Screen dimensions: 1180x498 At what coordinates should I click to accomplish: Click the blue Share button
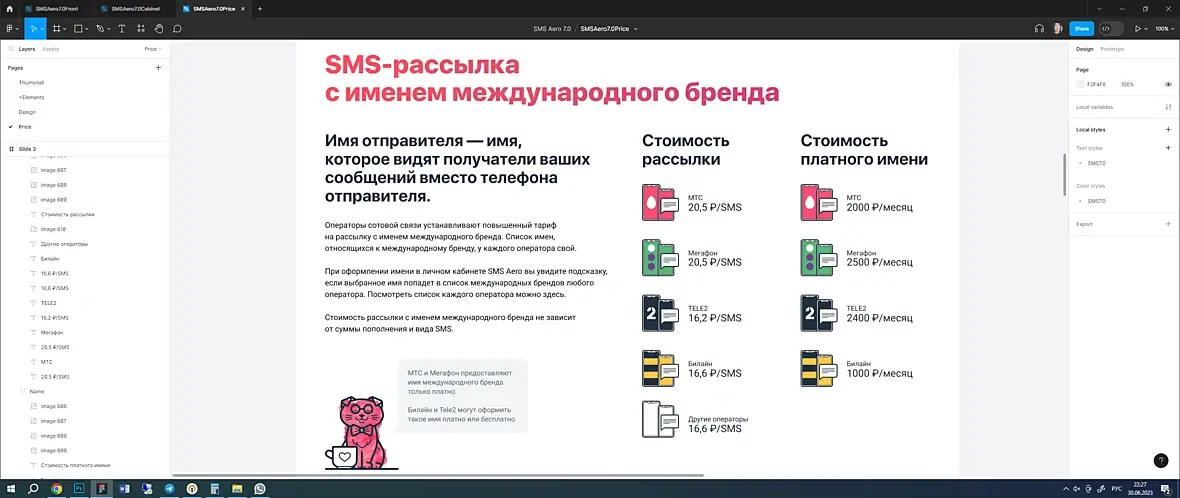[1081, 29]
